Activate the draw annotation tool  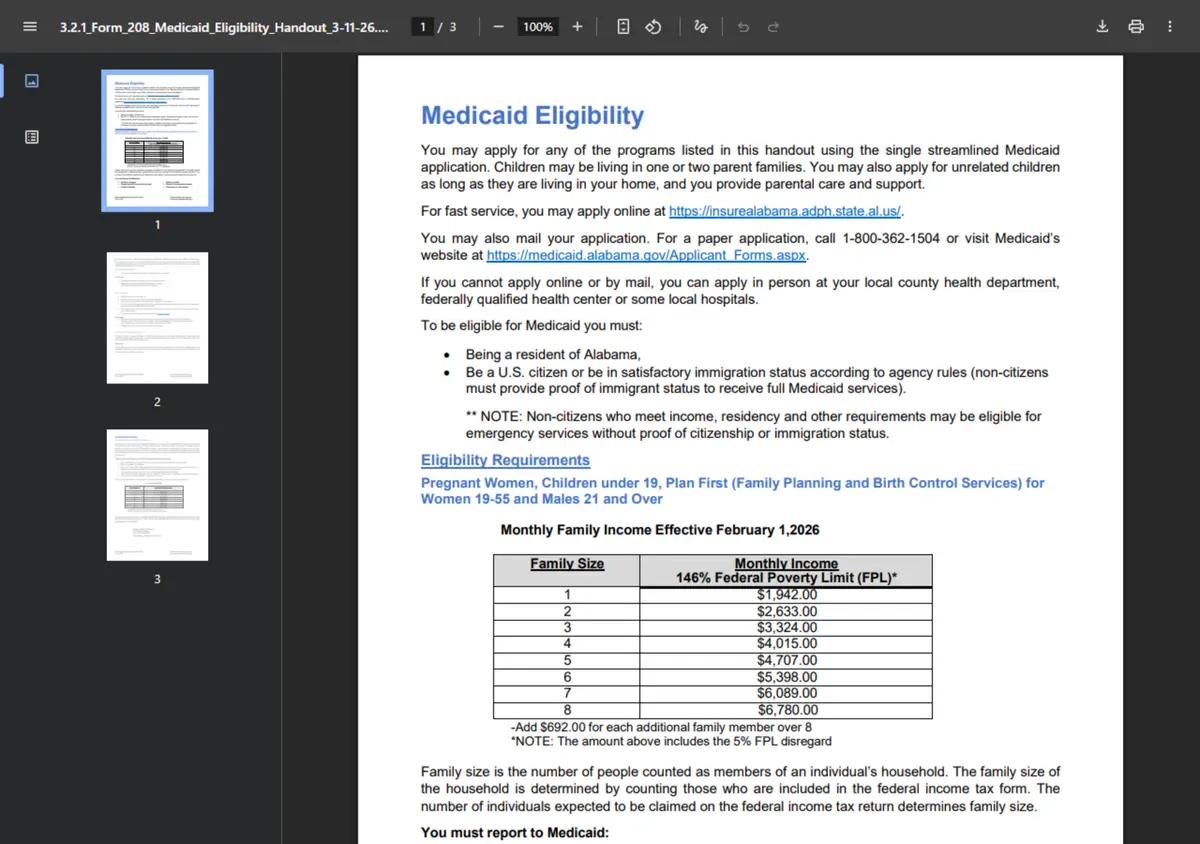click(x=701, y=27)
